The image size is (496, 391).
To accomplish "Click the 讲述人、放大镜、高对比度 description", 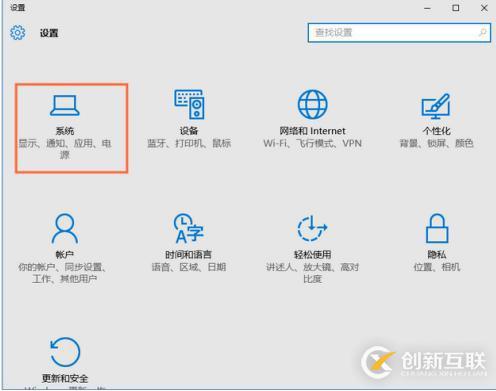I will coord(312,273).
